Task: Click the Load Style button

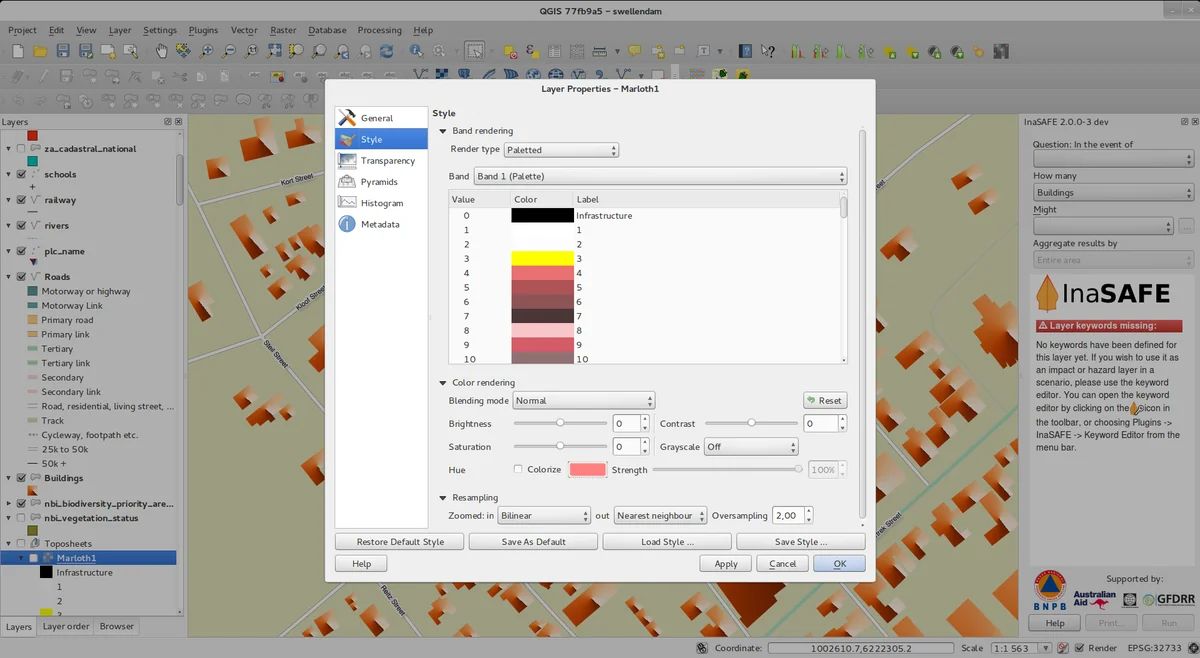Action: click(666, 542)
